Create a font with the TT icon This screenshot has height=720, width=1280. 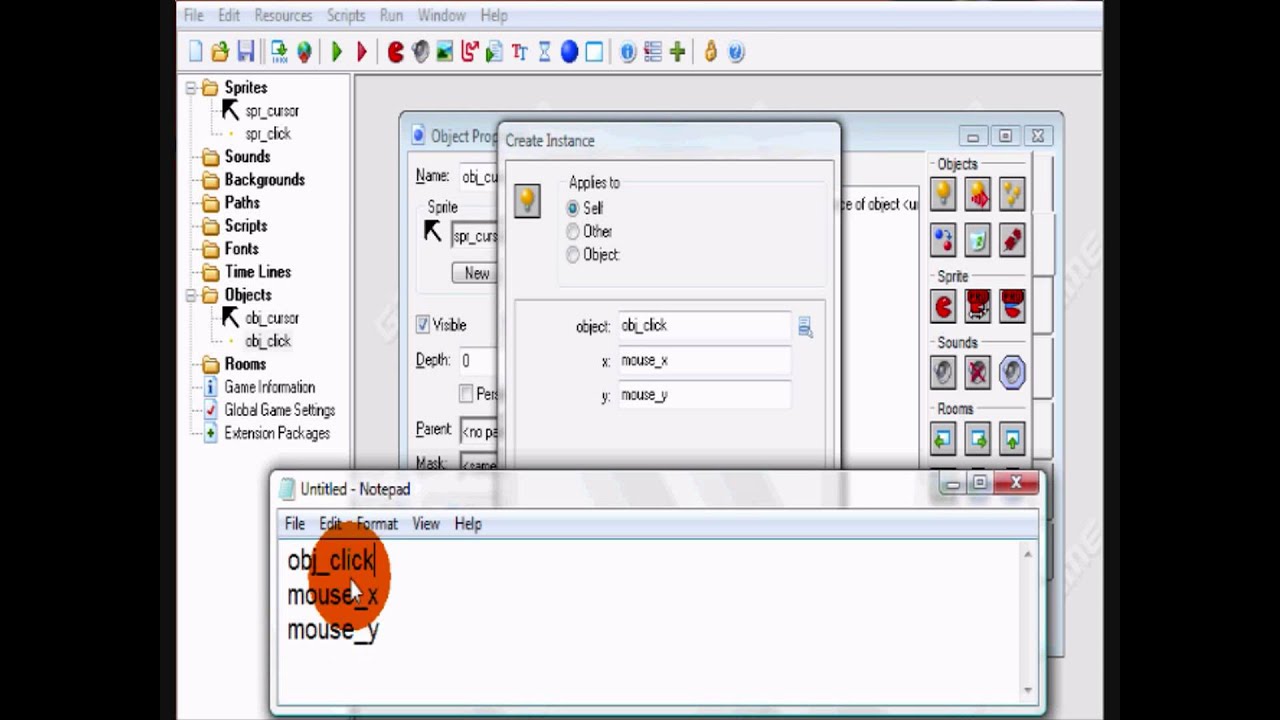tap(519, 52)
